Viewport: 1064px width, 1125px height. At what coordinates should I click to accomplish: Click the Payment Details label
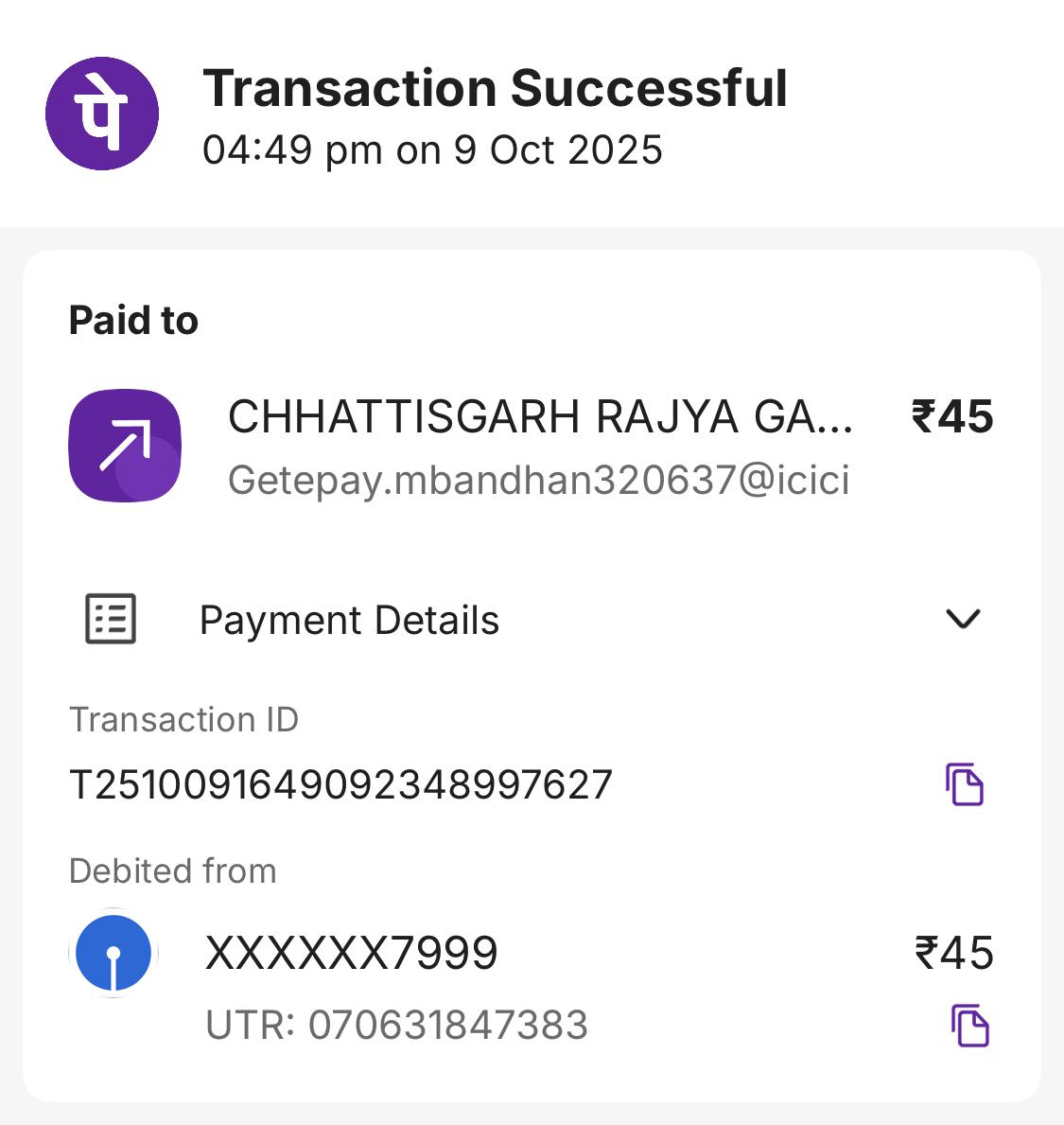tap(349, 621)
